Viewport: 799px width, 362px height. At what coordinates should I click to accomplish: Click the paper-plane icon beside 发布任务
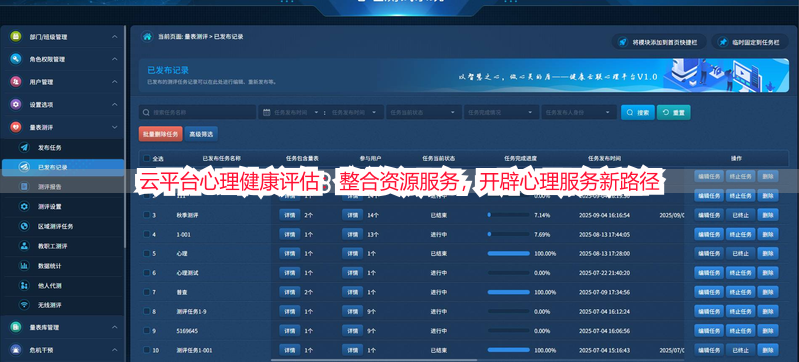pyautogui.click(x=24, y=147)
